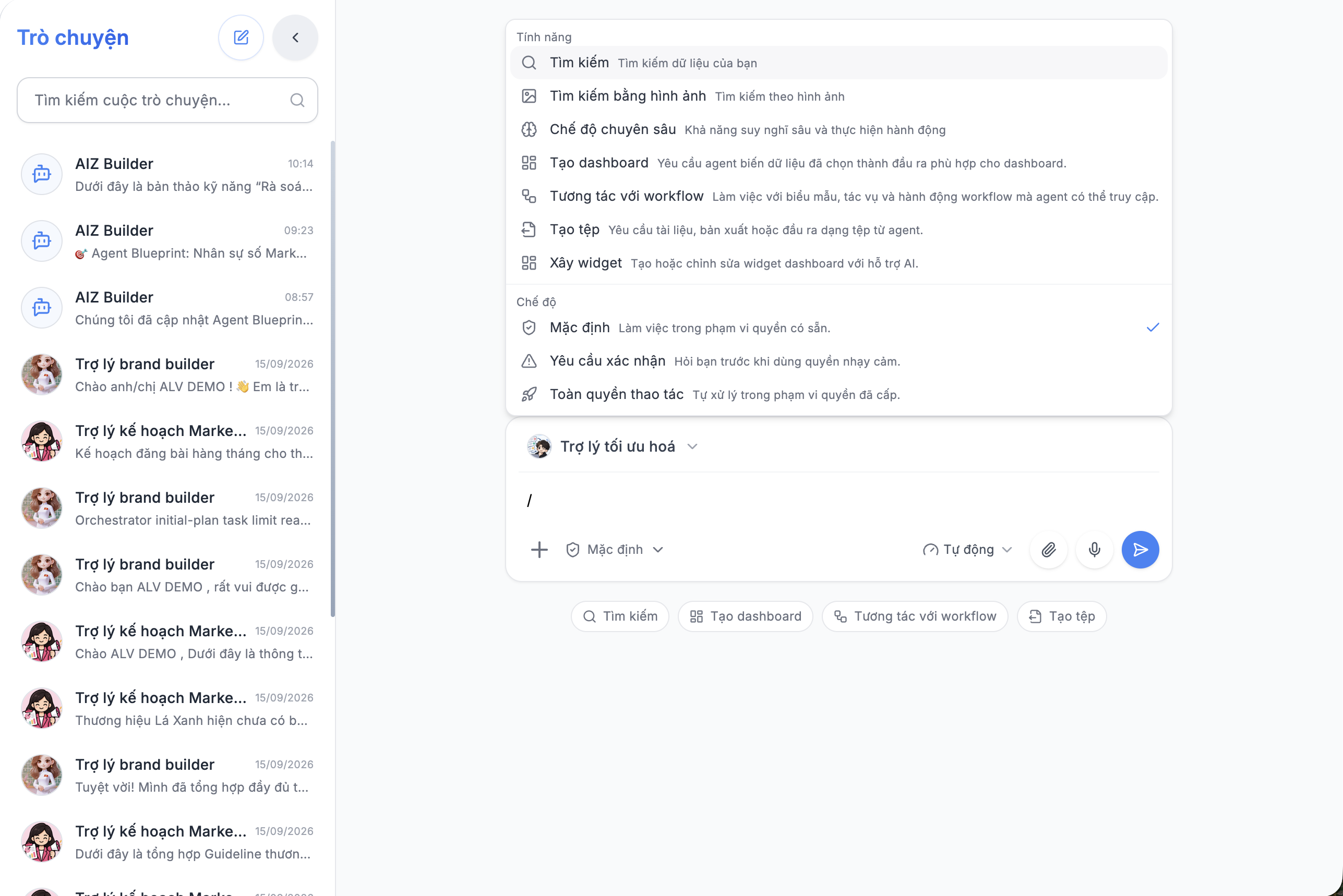This screenshot has height=896, width=1343.
Task: Click avatar of Thương hiệu Lá Xanh chat
Action: 42,709
